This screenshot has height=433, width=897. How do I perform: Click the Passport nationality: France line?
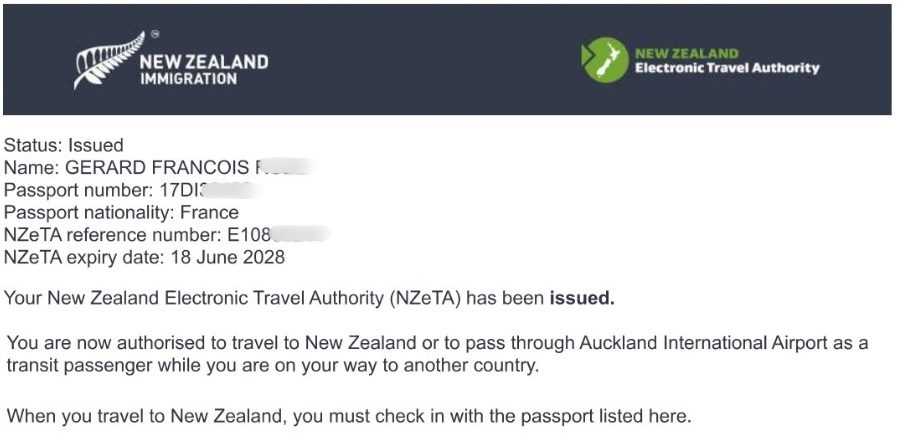121,213
